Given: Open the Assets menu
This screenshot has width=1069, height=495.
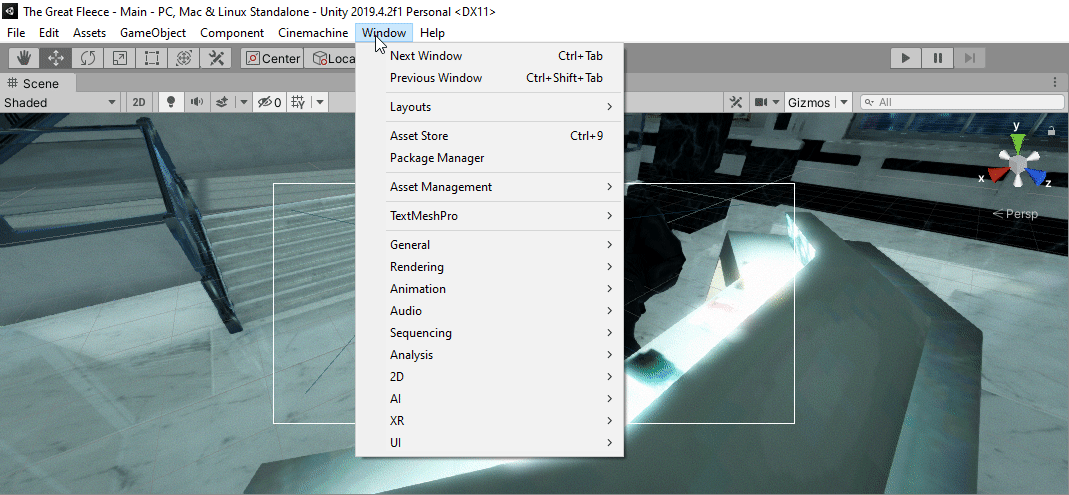Looking at the screenshot, I should 89,33.
